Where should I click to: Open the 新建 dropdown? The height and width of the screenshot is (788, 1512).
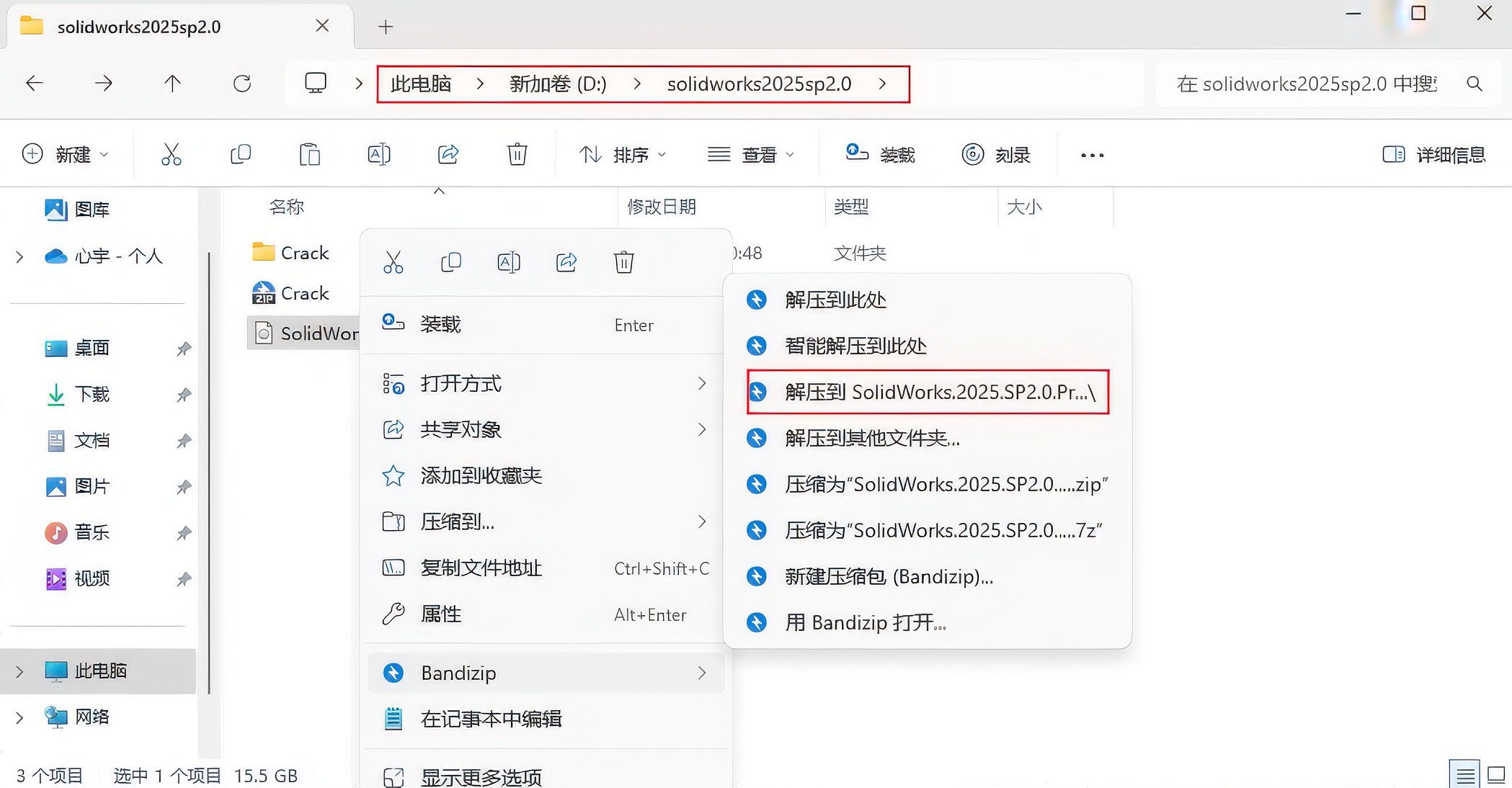point(66,154)
